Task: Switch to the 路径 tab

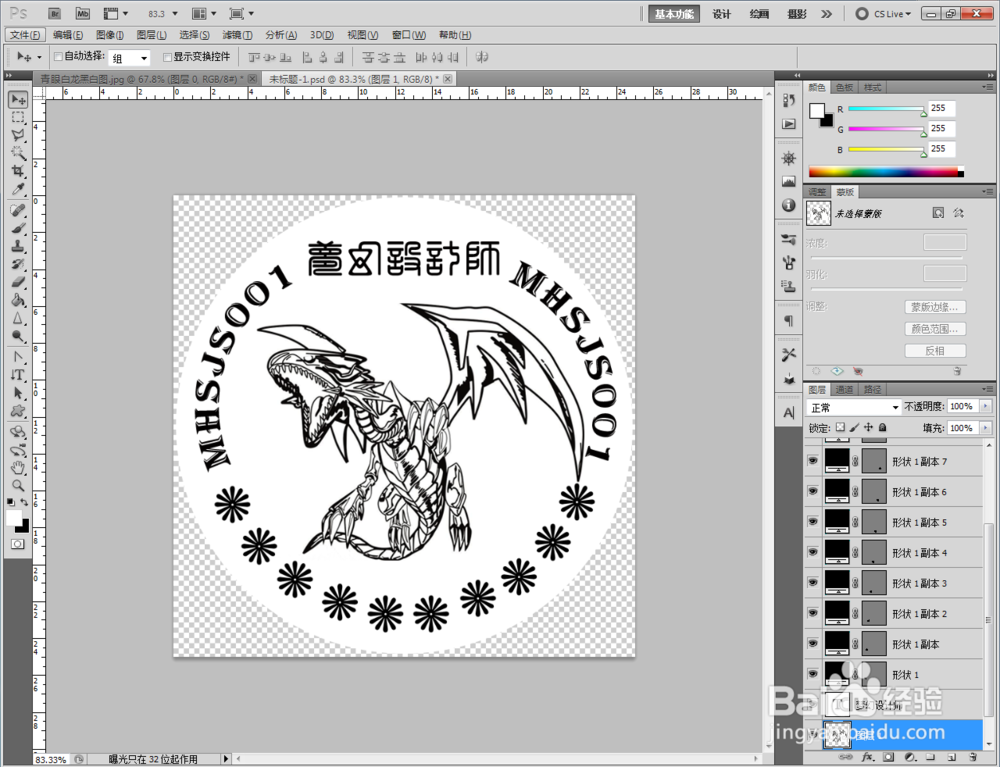Action: [872, 390]
